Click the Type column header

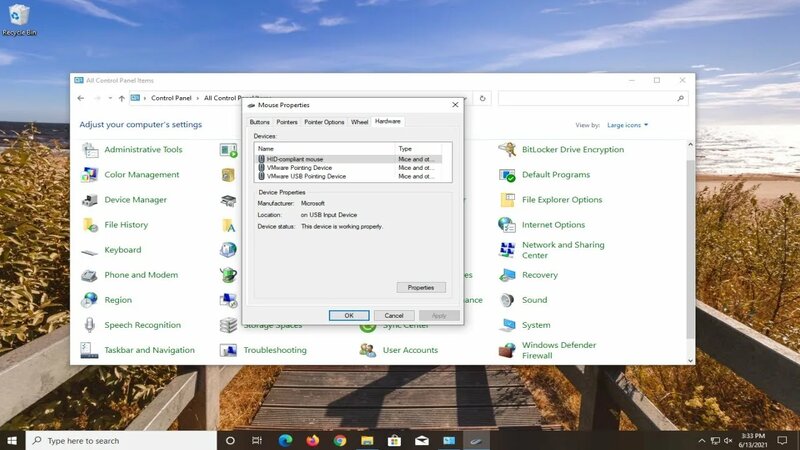[418, 148]
